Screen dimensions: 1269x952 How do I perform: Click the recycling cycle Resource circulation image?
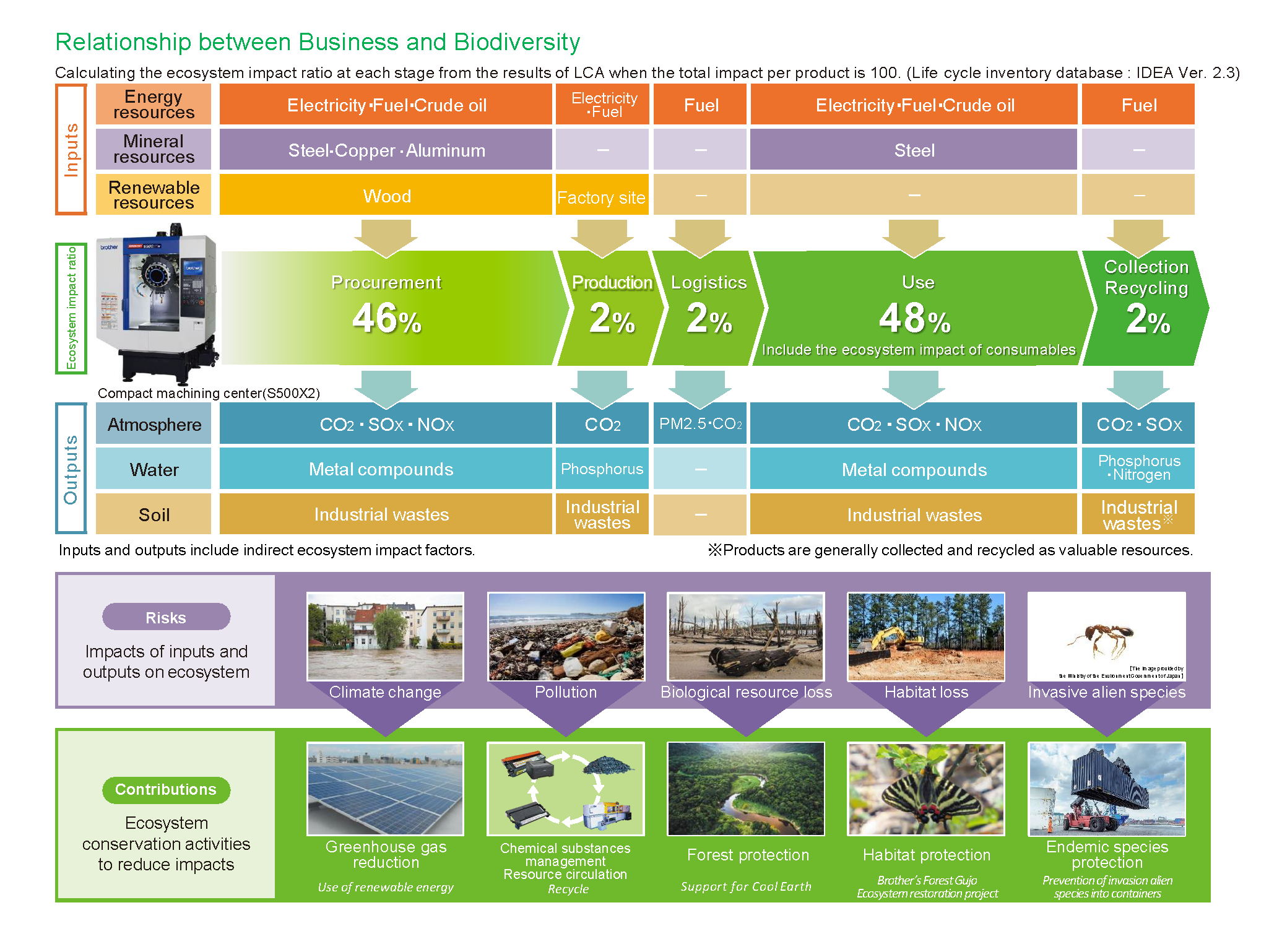click(566, 789)
